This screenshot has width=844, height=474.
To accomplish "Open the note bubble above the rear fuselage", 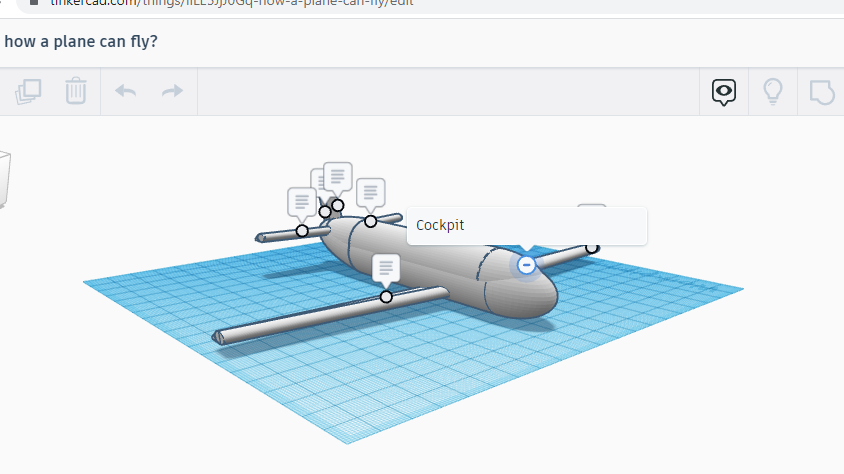I will pos(370,194).
